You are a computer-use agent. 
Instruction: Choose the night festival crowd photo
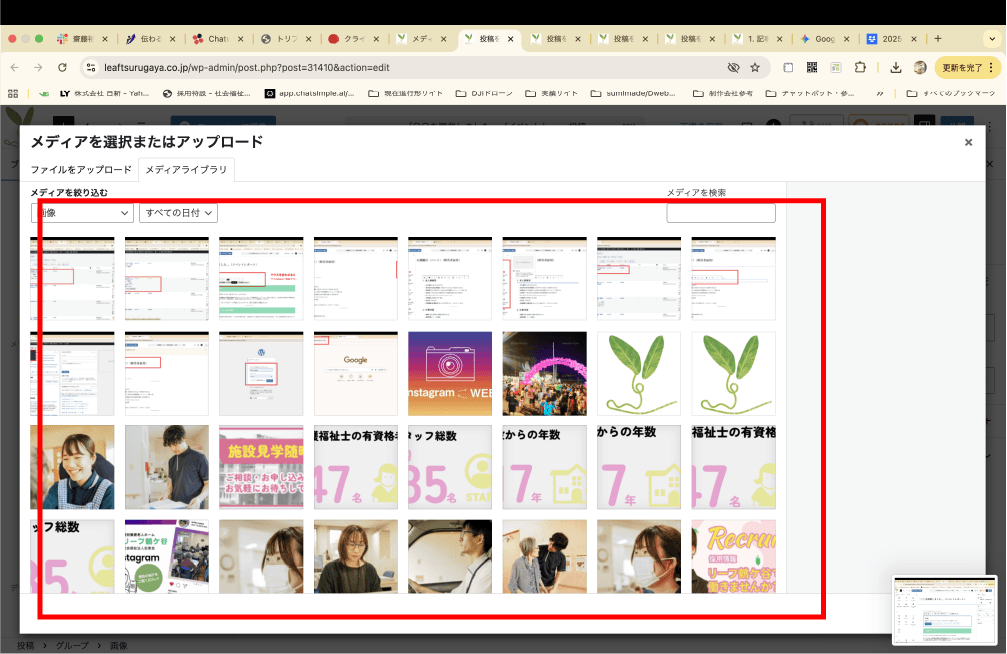544,373
